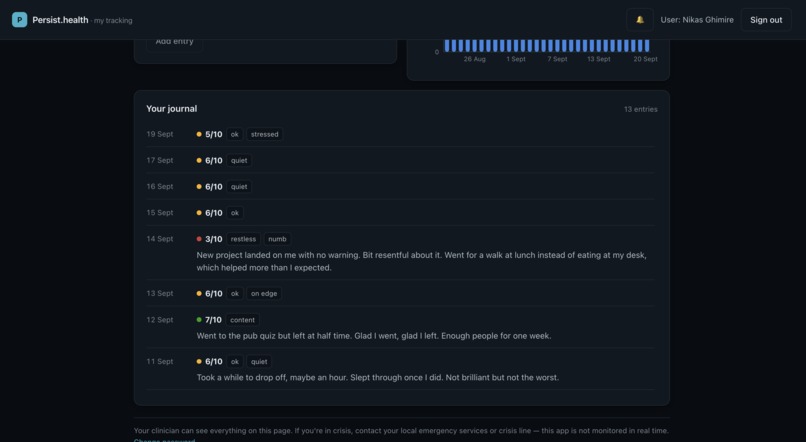Viewport: 806px width, 442px height.
Task: Click the ok tag on 13 Sept
Action: [235, 293]
